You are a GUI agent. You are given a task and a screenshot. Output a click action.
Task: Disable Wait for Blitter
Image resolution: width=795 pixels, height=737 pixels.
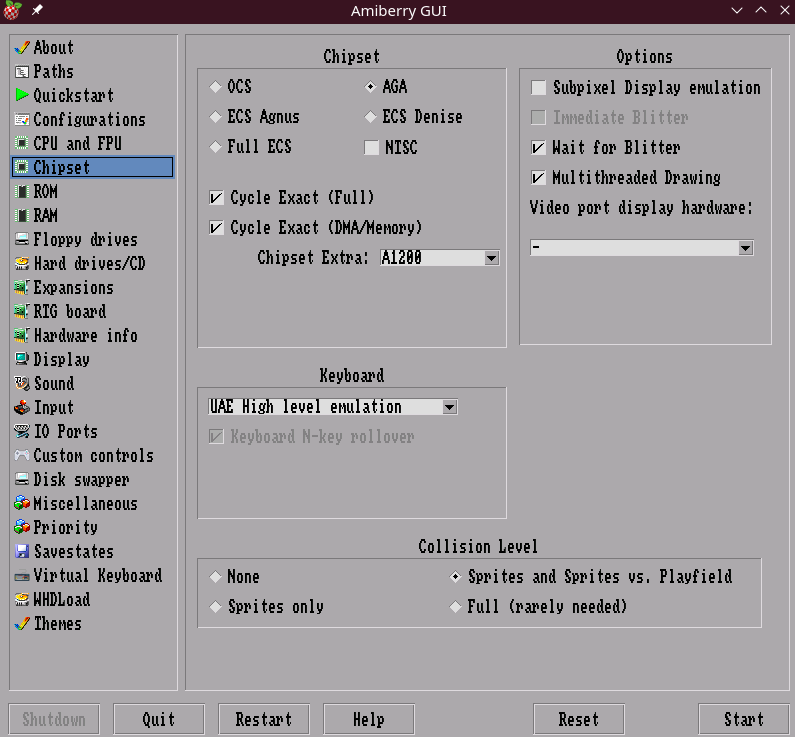(538, 148)
